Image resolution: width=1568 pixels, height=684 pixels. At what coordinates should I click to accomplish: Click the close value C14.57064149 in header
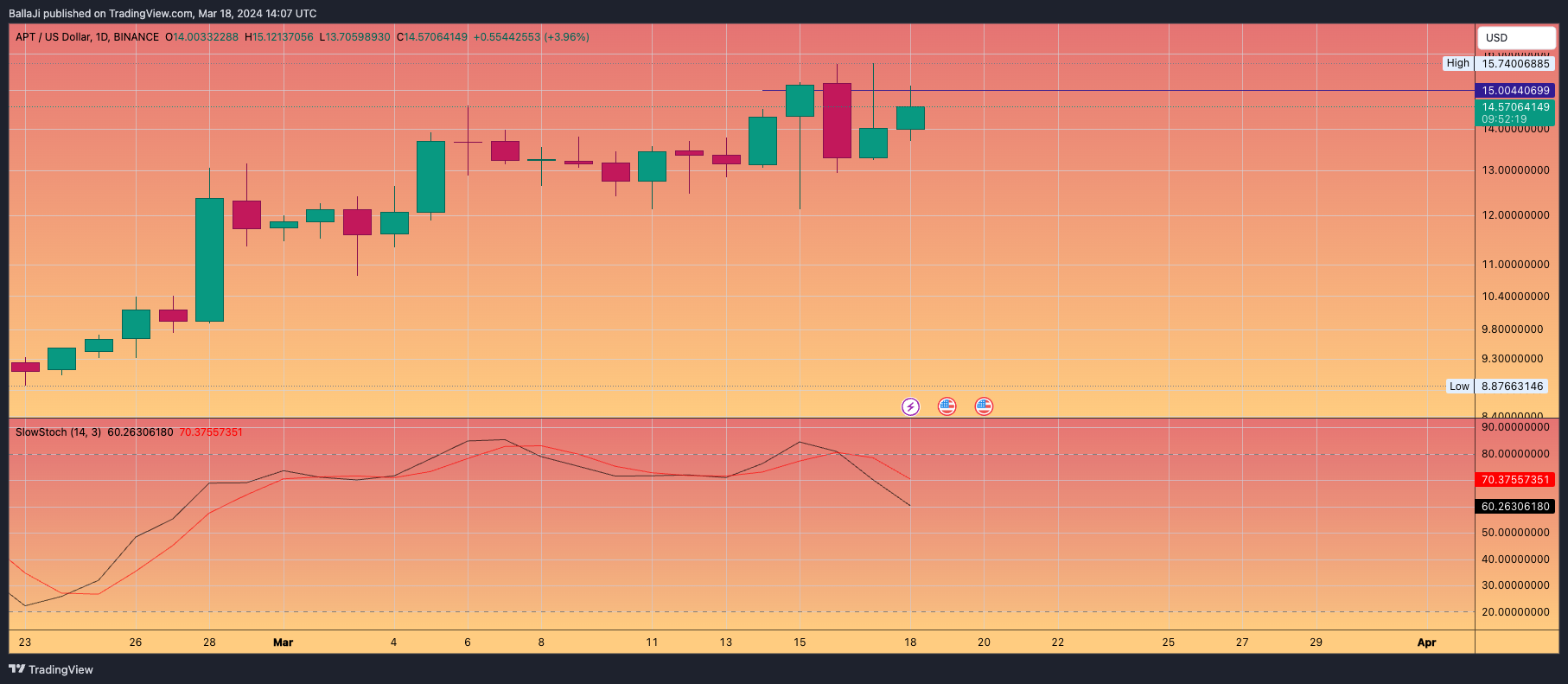tap(432, 37)
